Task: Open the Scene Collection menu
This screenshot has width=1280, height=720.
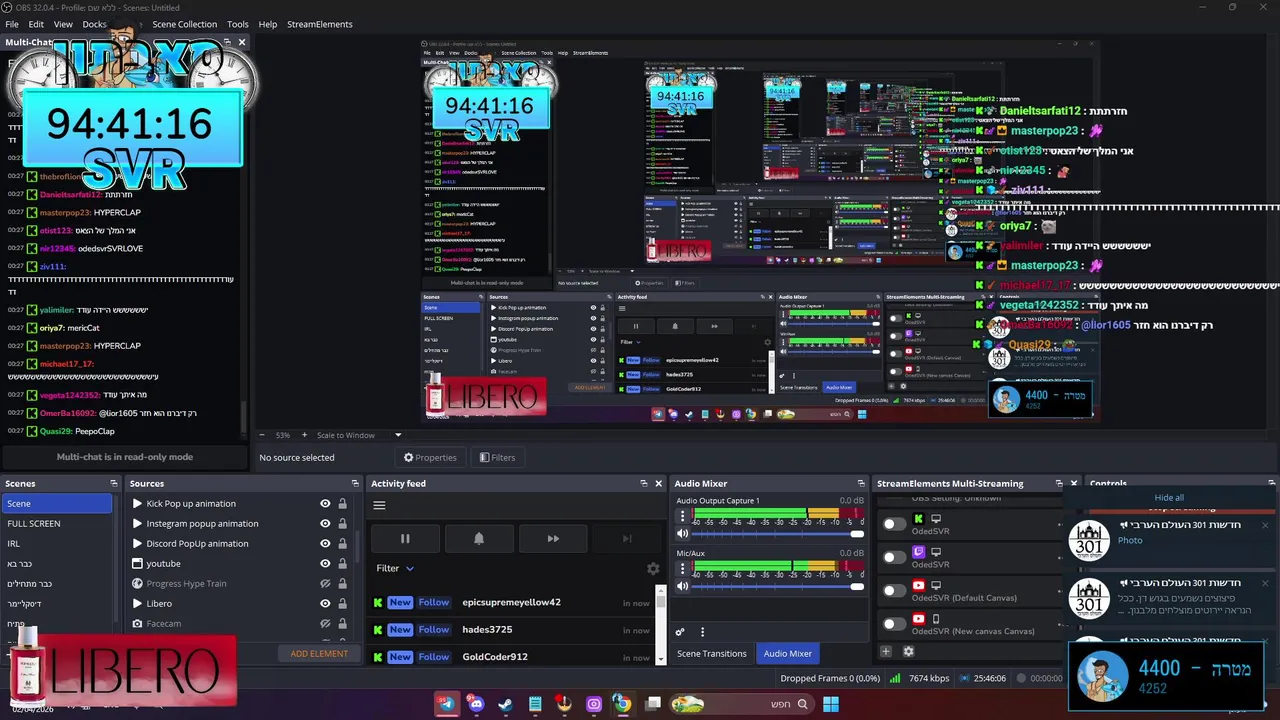Action: [x=184, y=24]
